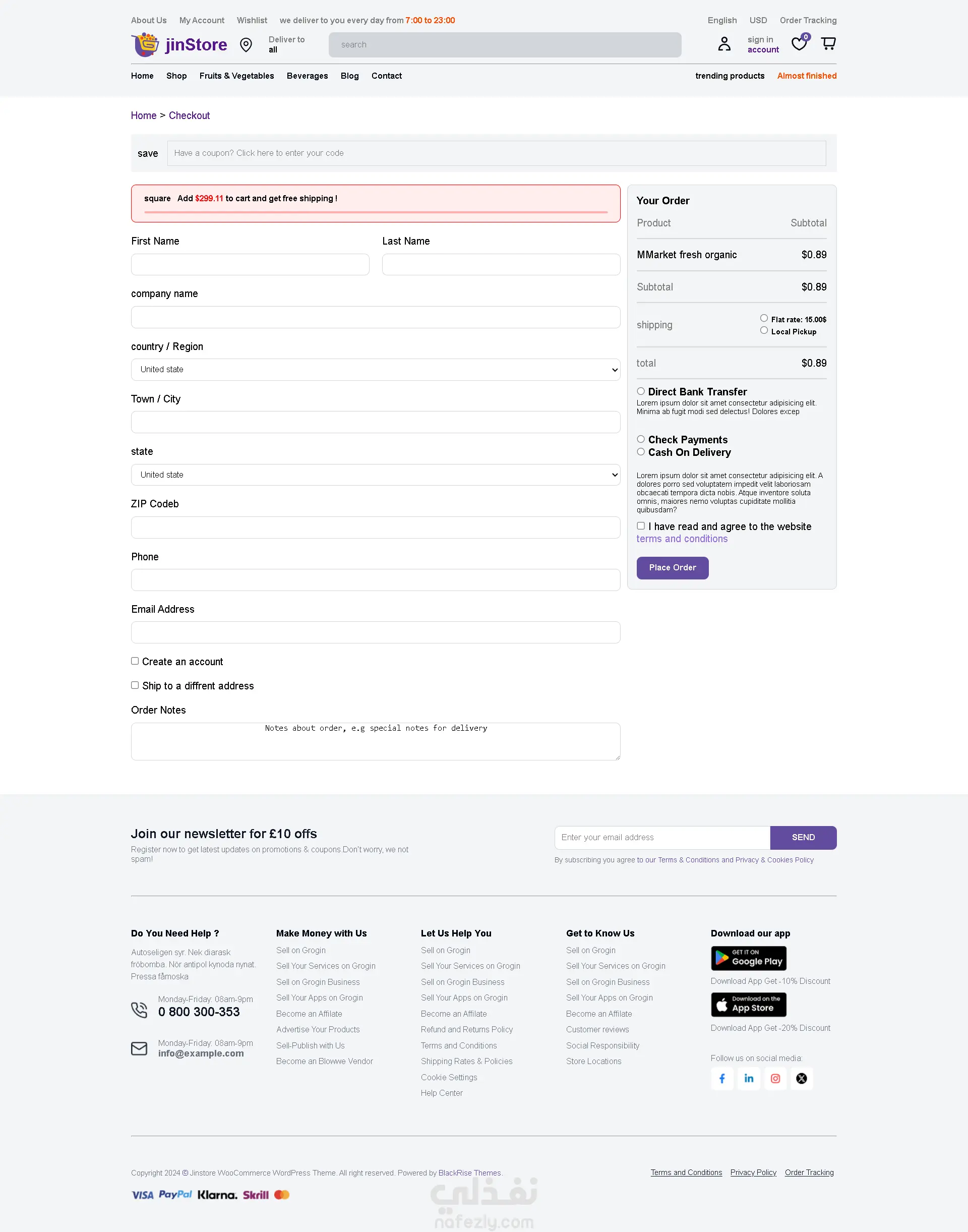This screenshot has width=968, height=1232.
Task: Tick the Create an account checkbox
Action: click(x=135, y=661)
